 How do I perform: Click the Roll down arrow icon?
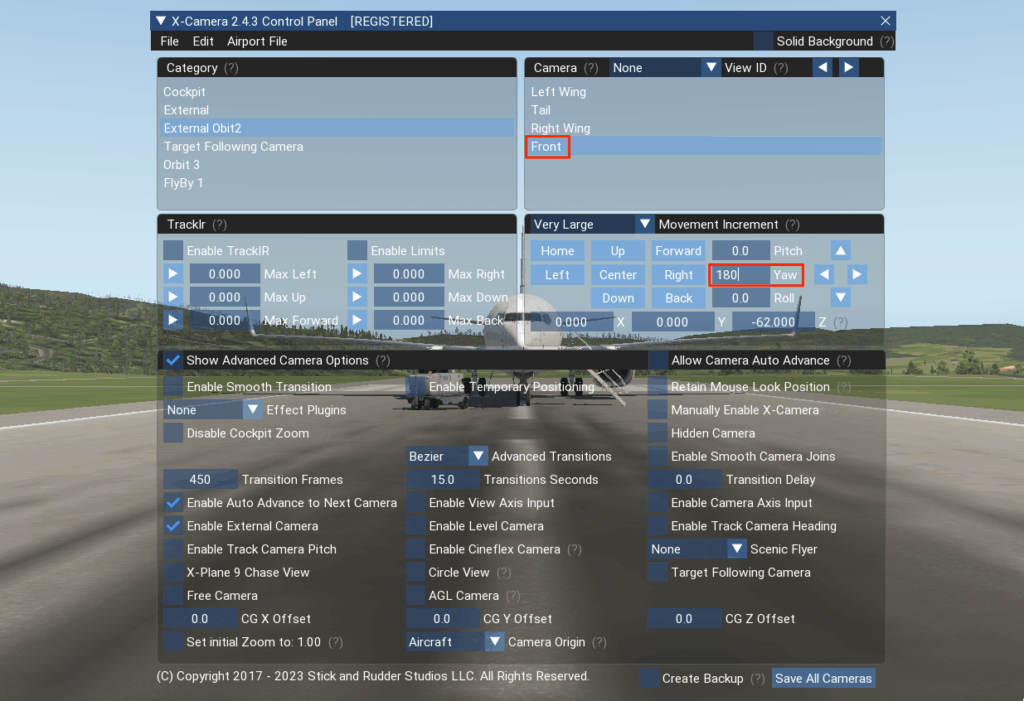tap(841, 298)
